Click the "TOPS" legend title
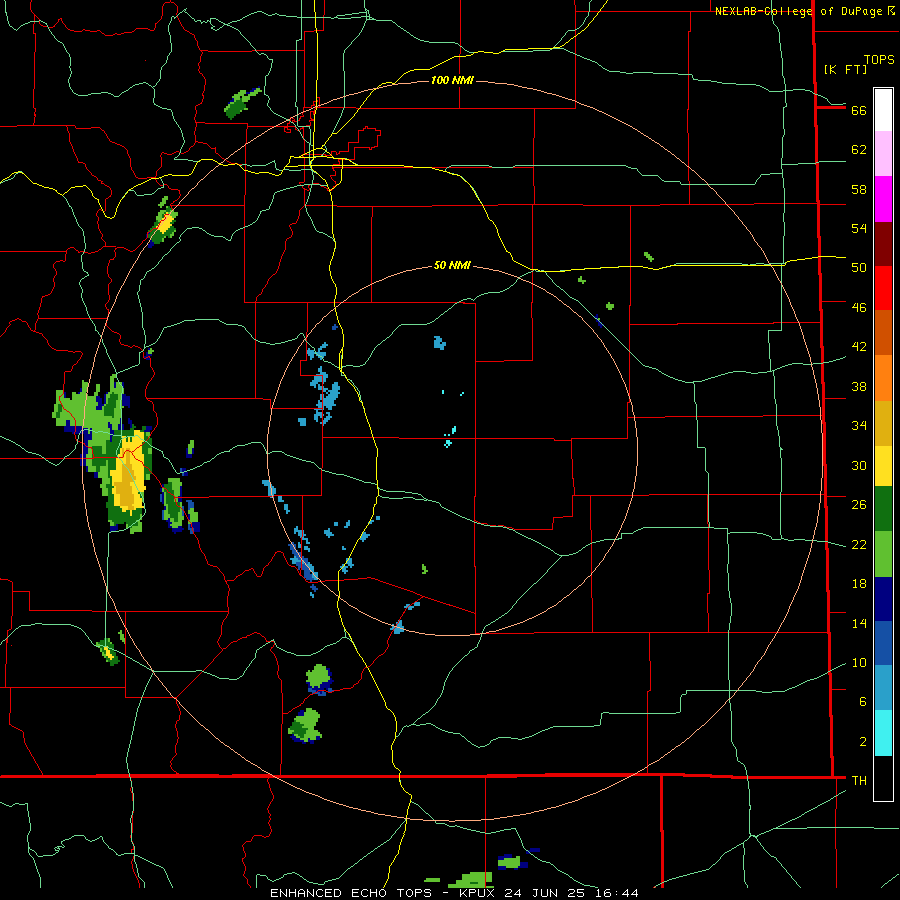Image resolution: width=900 pixels, height=900 pixels. coord(879,60)
